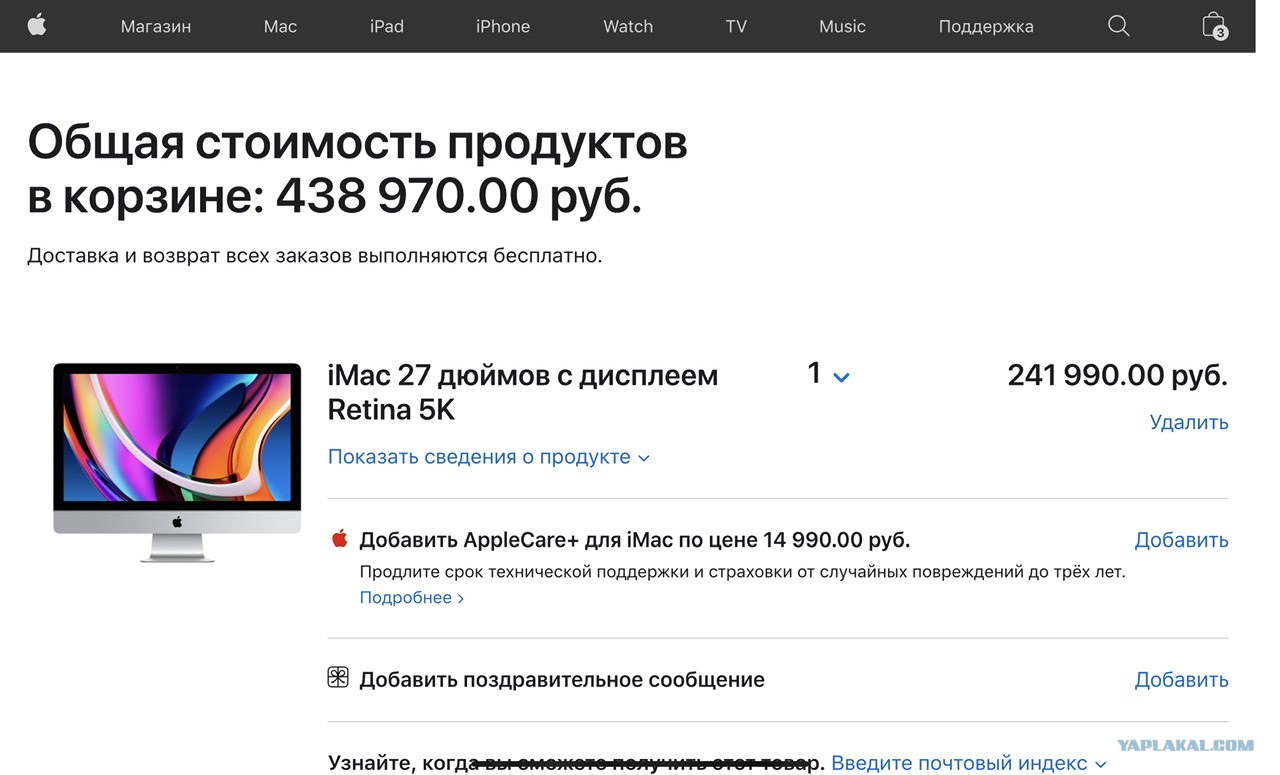Open the search magnifier icon
The image size is (1280, 775).
1119,26
